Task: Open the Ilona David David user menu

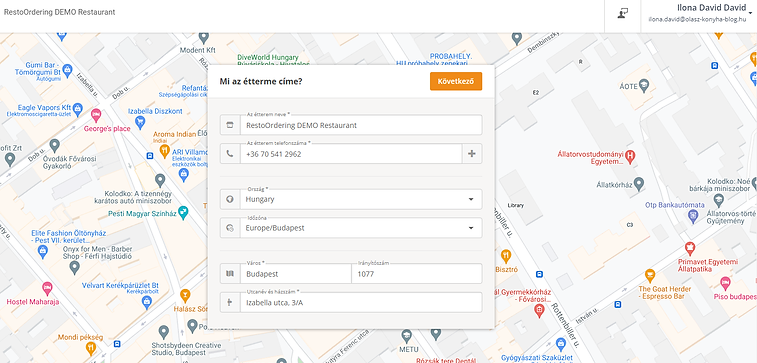Action: coord(699,14)
